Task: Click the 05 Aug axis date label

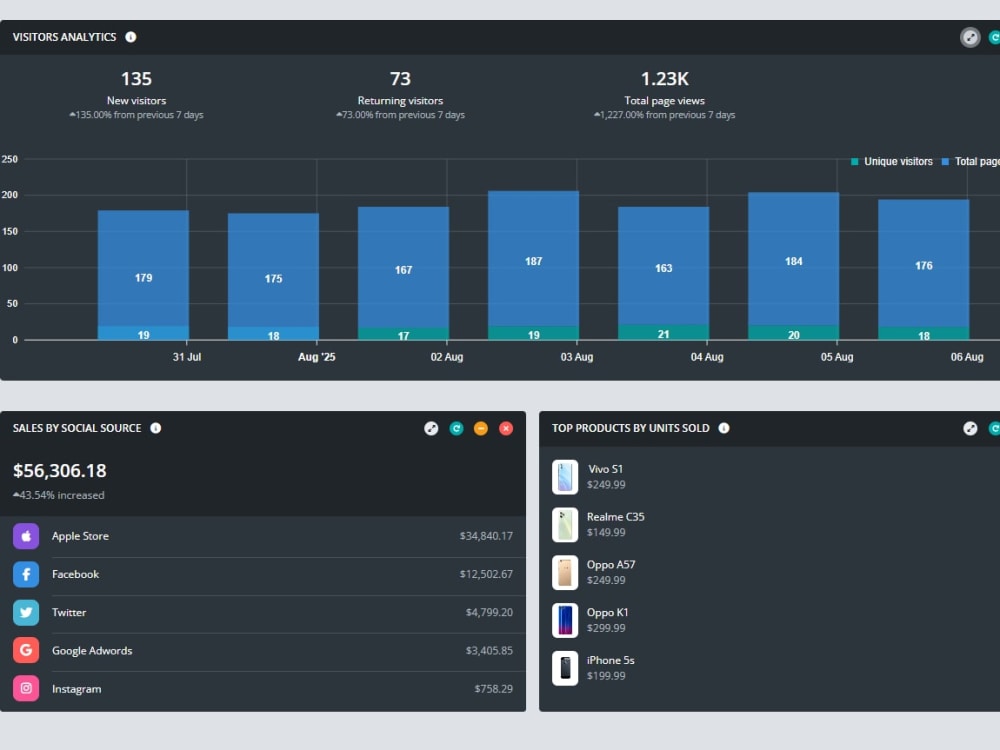Action: click(x=837, y=357)
